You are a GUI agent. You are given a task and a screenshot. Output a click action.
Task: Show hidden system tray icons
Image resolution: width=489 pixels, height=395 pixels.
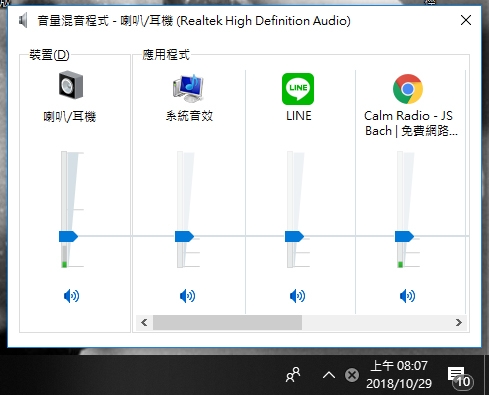point(329,375)
